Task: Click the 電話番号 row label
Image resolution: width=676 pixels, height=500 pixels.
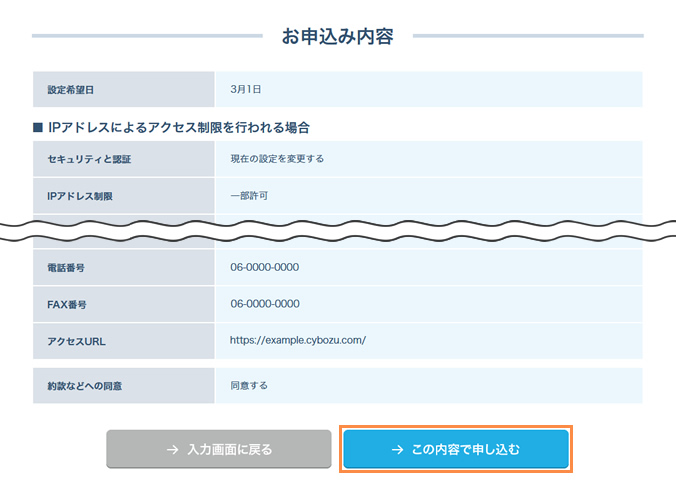Action: [x=68, y=267]
